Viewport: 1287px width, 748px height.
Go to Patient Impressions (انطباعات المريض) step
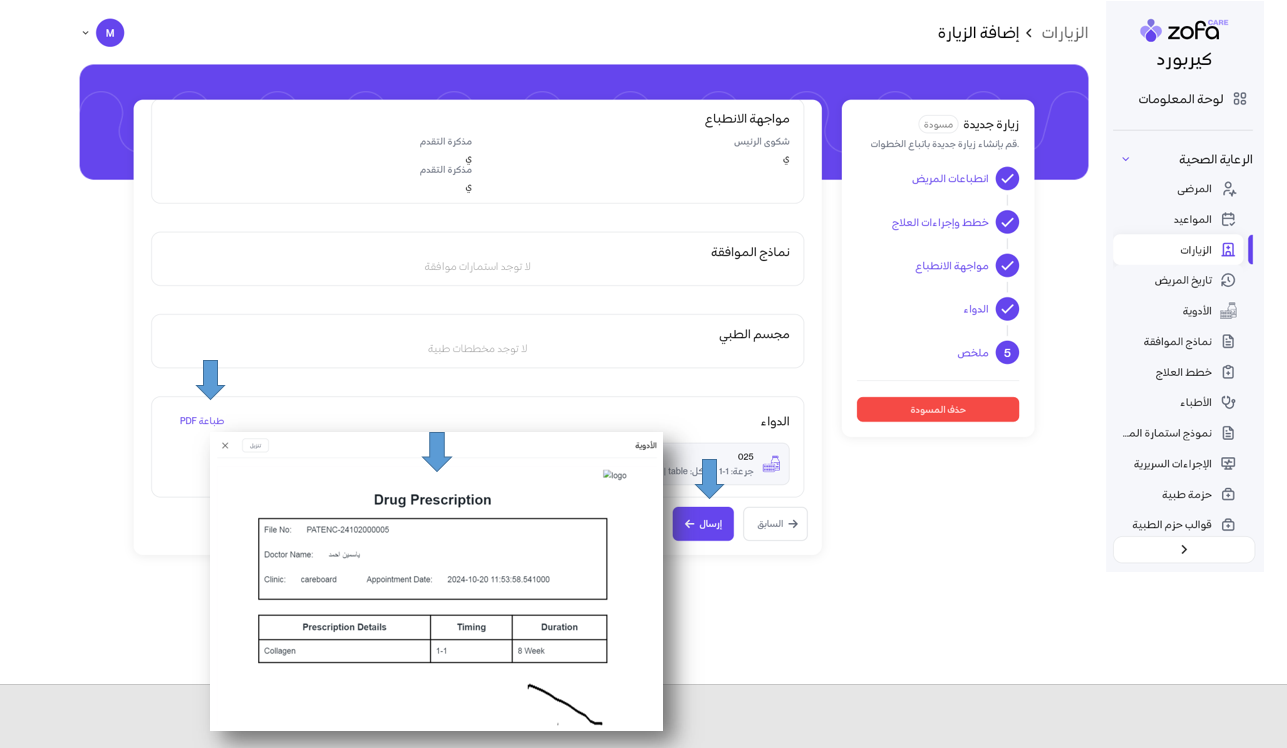(x=949, y=179)
